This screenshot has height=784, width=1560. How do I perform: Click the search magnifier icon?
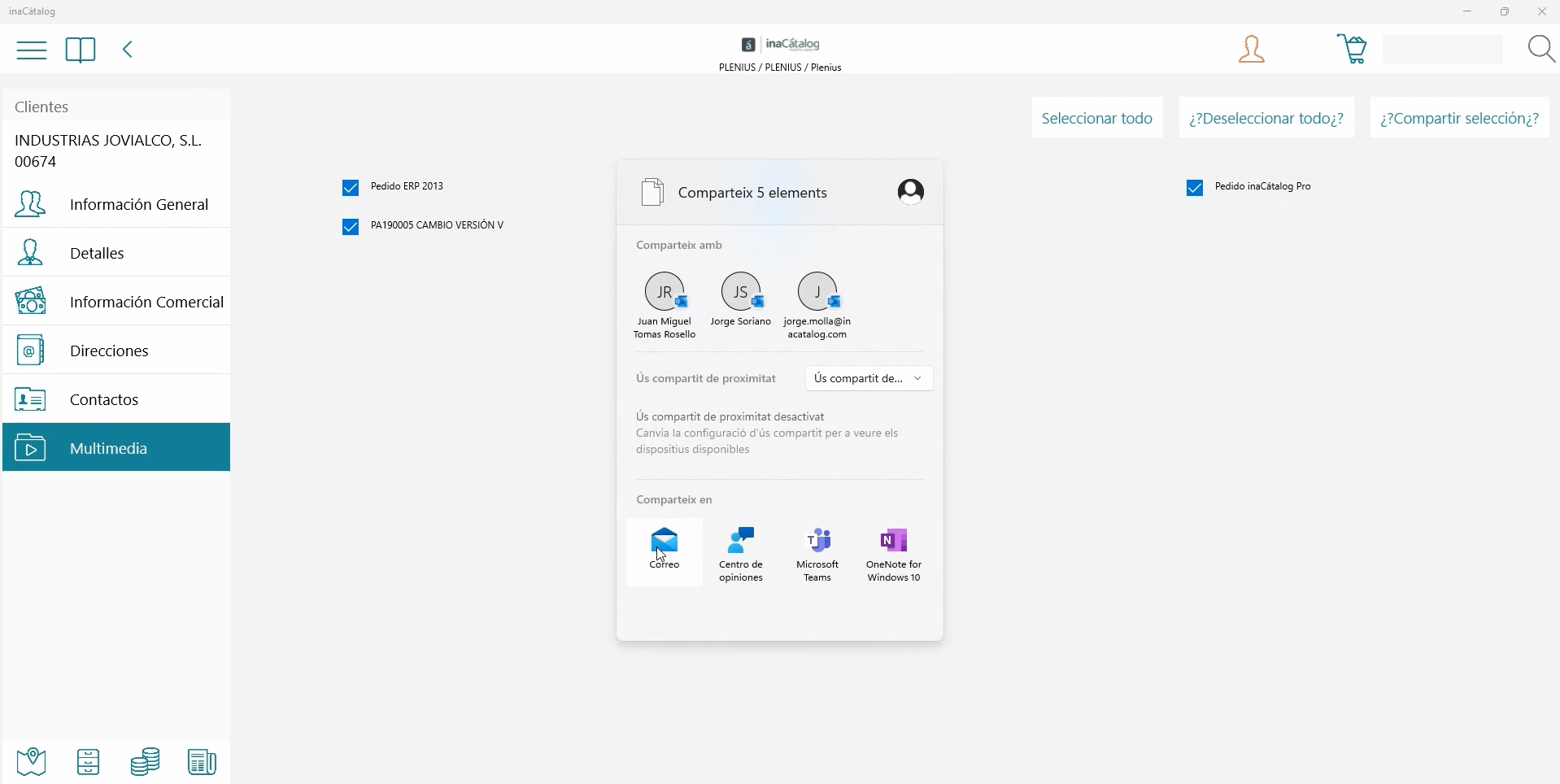pyautogui.click(x=1541, y=50)
